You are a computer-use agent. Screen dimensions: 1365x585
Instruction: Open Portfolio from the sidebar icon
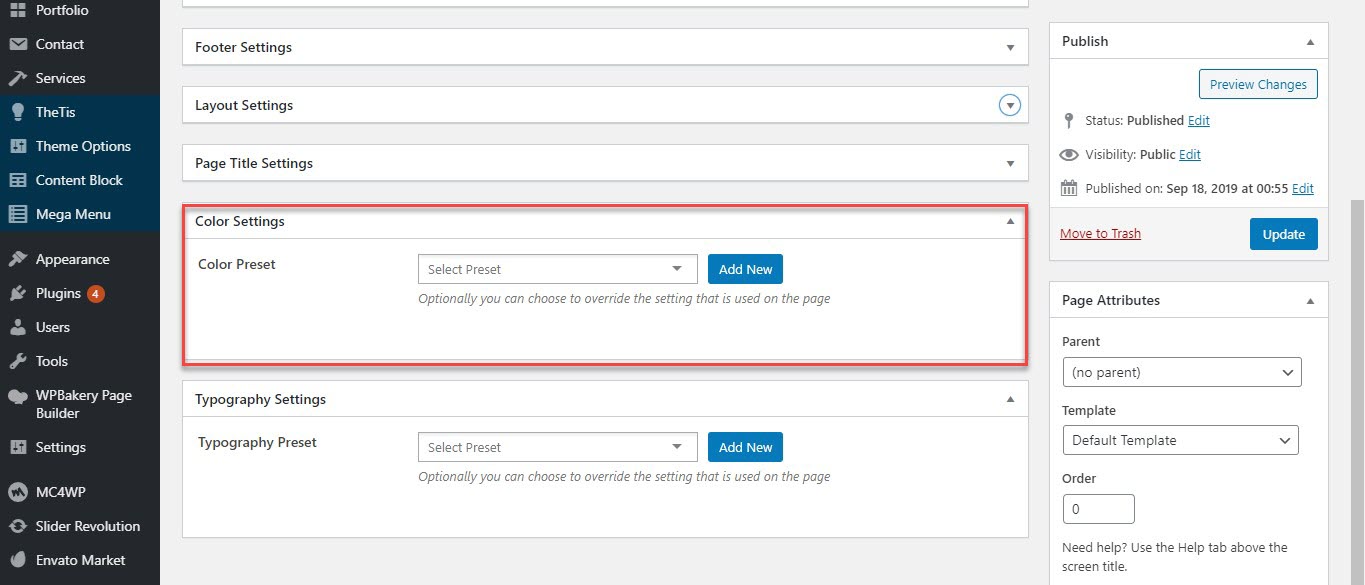(17, 10)
